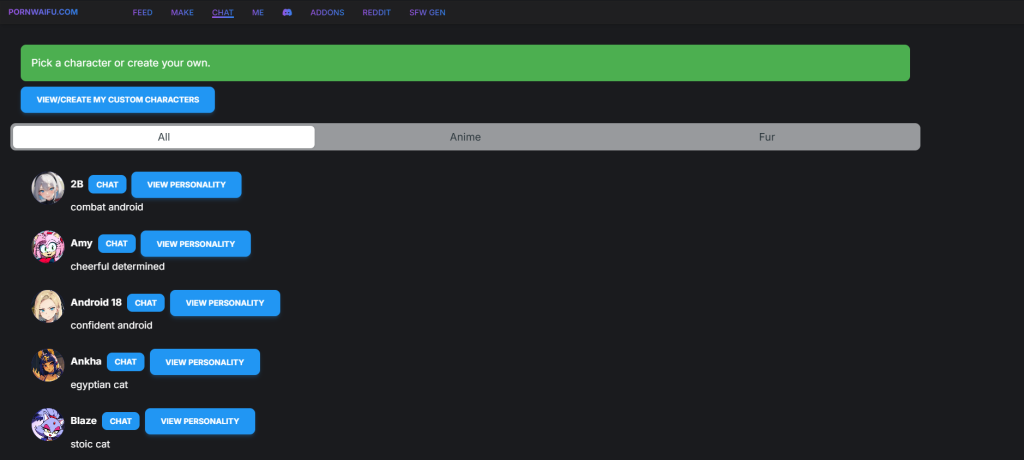Viewport: 1024px width, 460px height.
Task: View personality of Ankha
Action: [205, 362]
